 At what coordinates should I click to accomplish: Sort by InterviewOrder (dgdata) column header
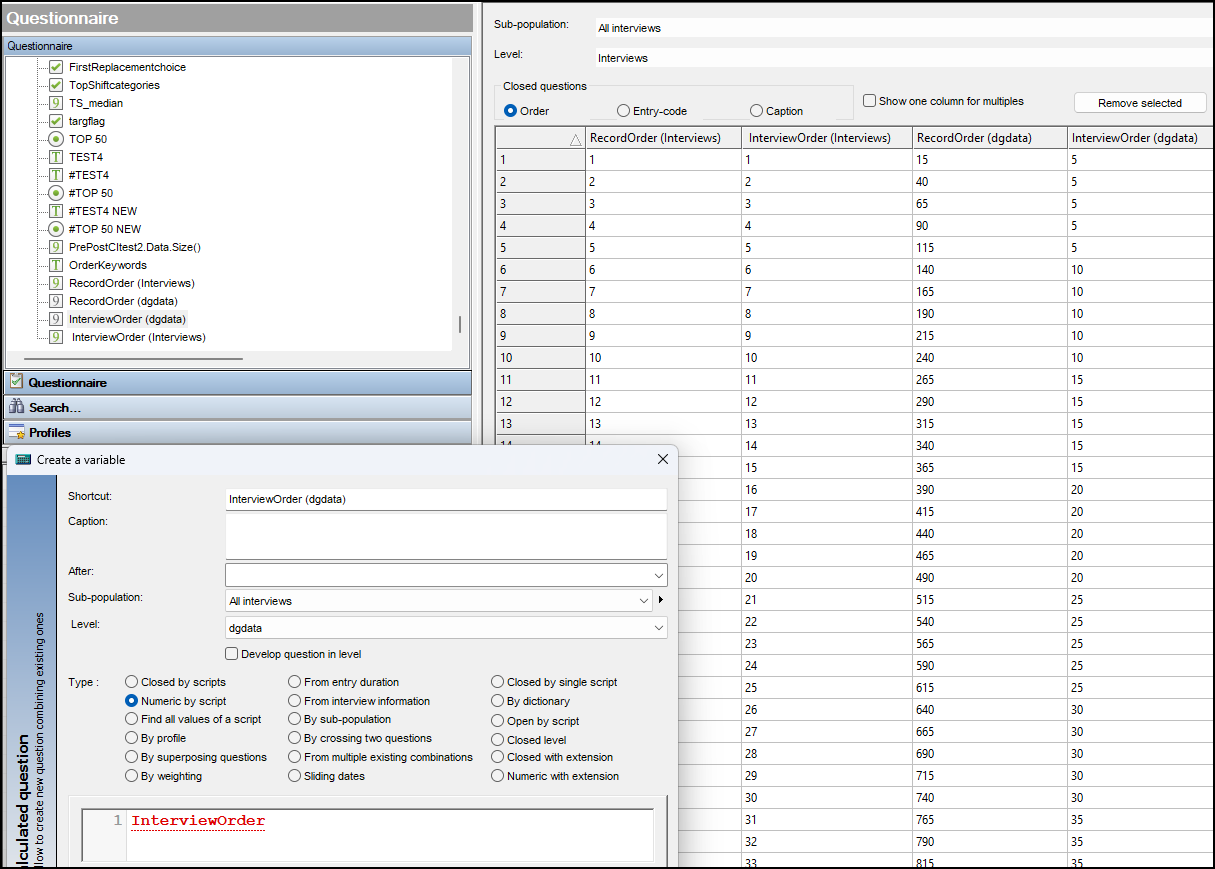[1140, 138]
